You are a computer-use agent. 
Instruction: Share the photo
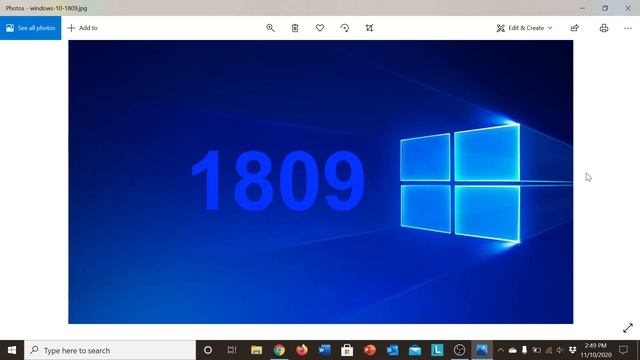pyautogui.click(x=575, y=28)
